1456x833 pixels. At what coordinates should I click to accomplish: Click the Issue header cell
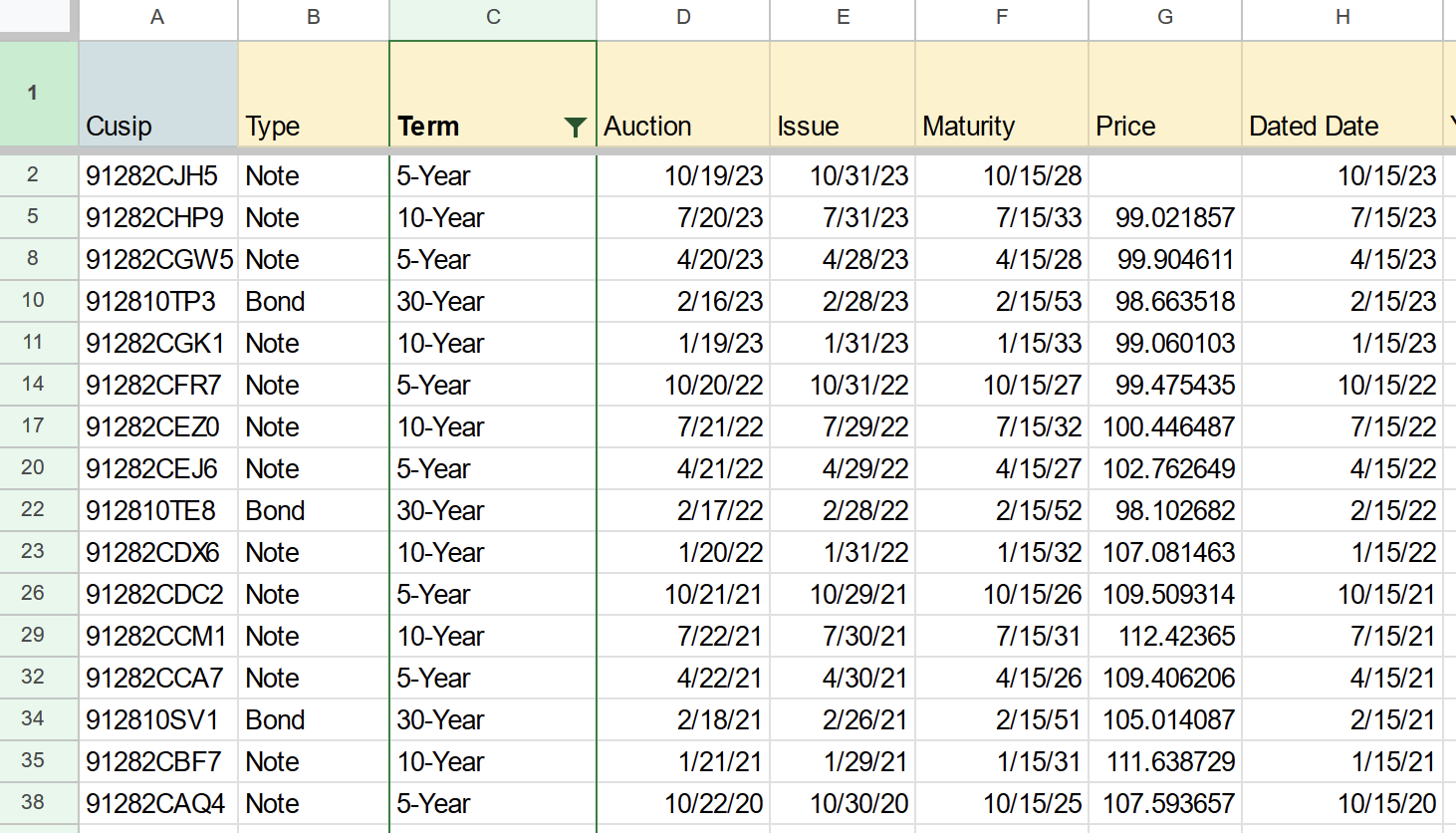tap(843, 94)
